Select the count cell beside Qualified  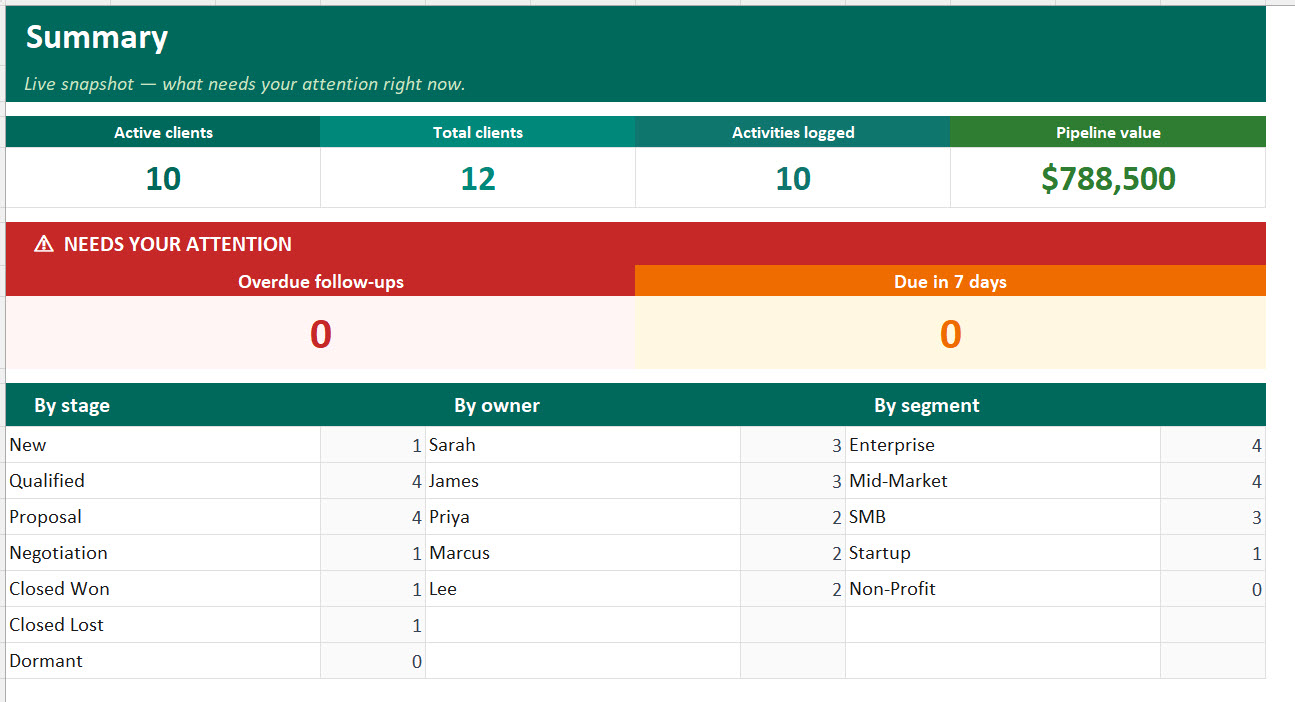[x=373, y=481]
